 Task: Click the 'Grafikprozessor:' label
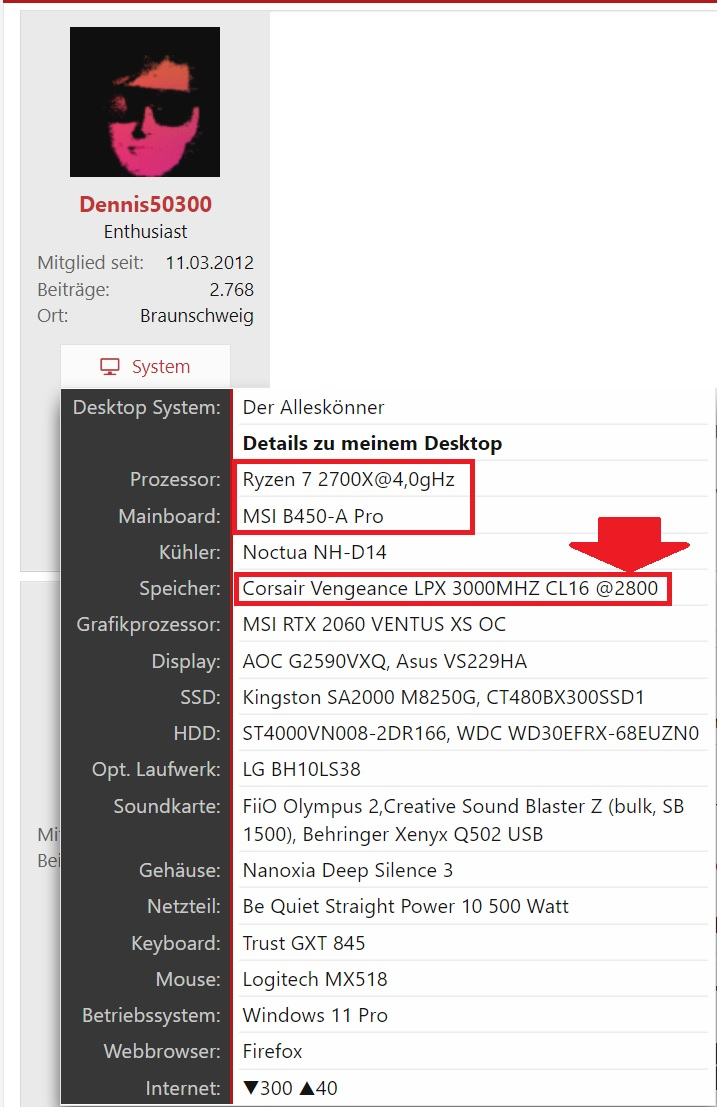tap(149, 624)
